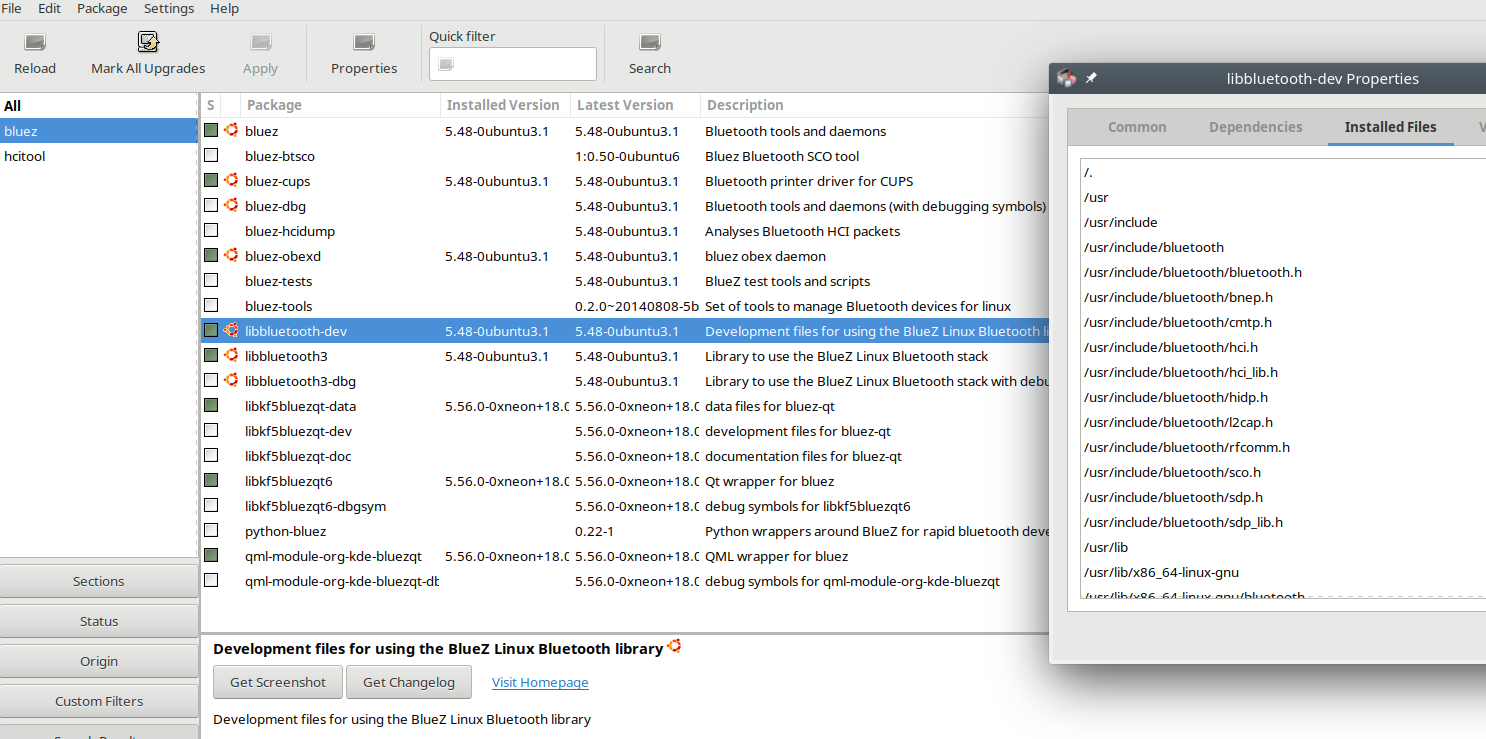Click Ubuntu icon beside bluez-obexd
Screen dimensions: 1486x739
click(x=231, y=255)
